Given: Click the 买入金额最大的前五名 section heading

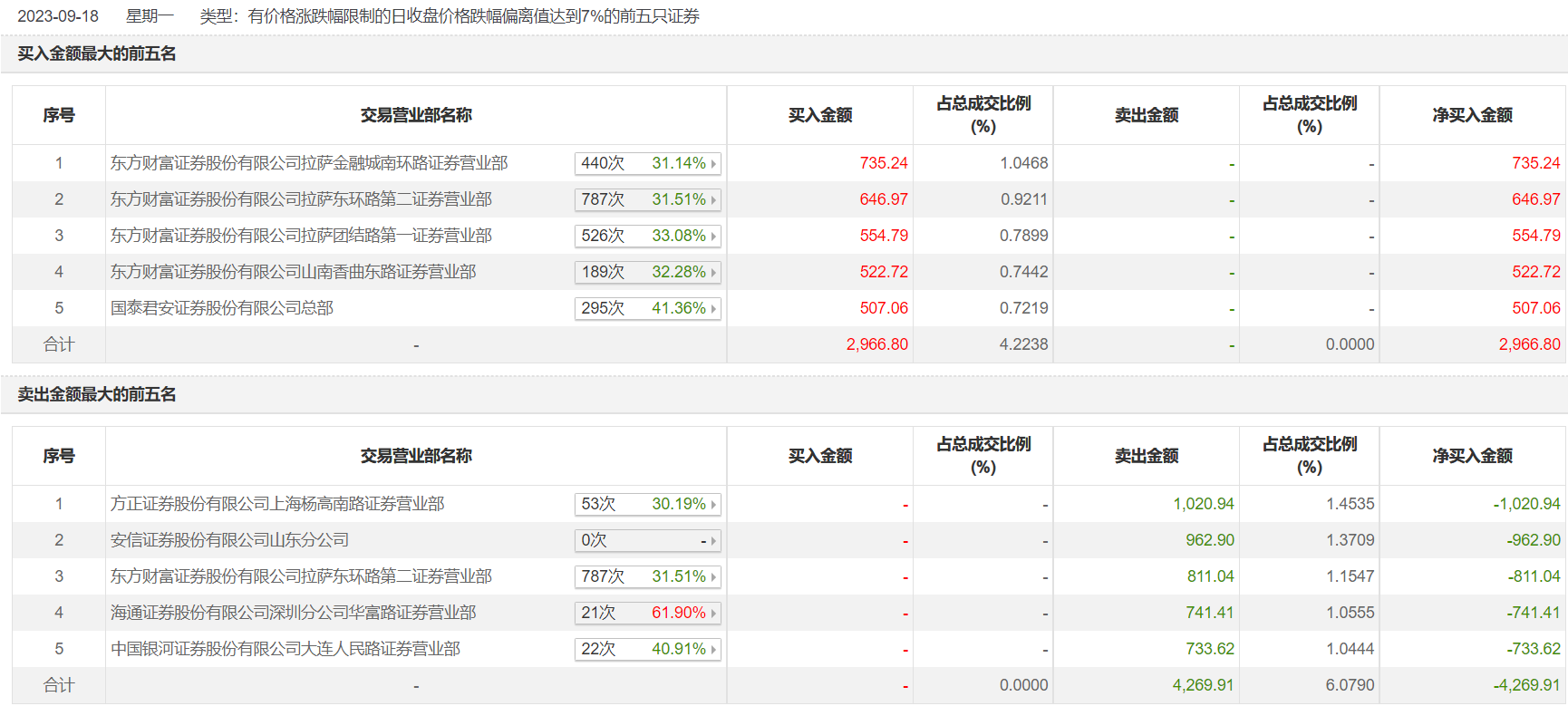Looking at the screenshot, I should pyautogui.click(x=97, y=53).
